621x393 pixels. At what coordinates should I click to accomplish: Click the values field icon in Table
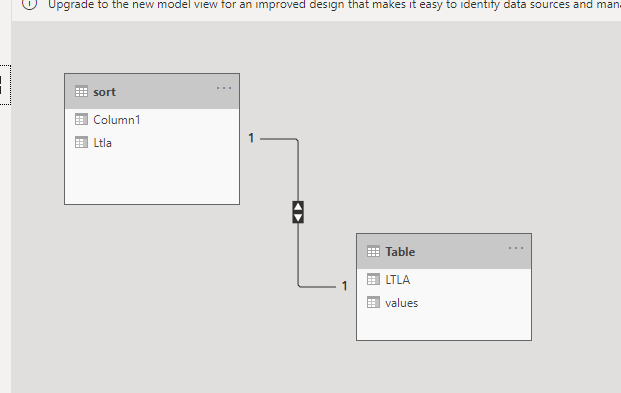(x=373, y=303)
